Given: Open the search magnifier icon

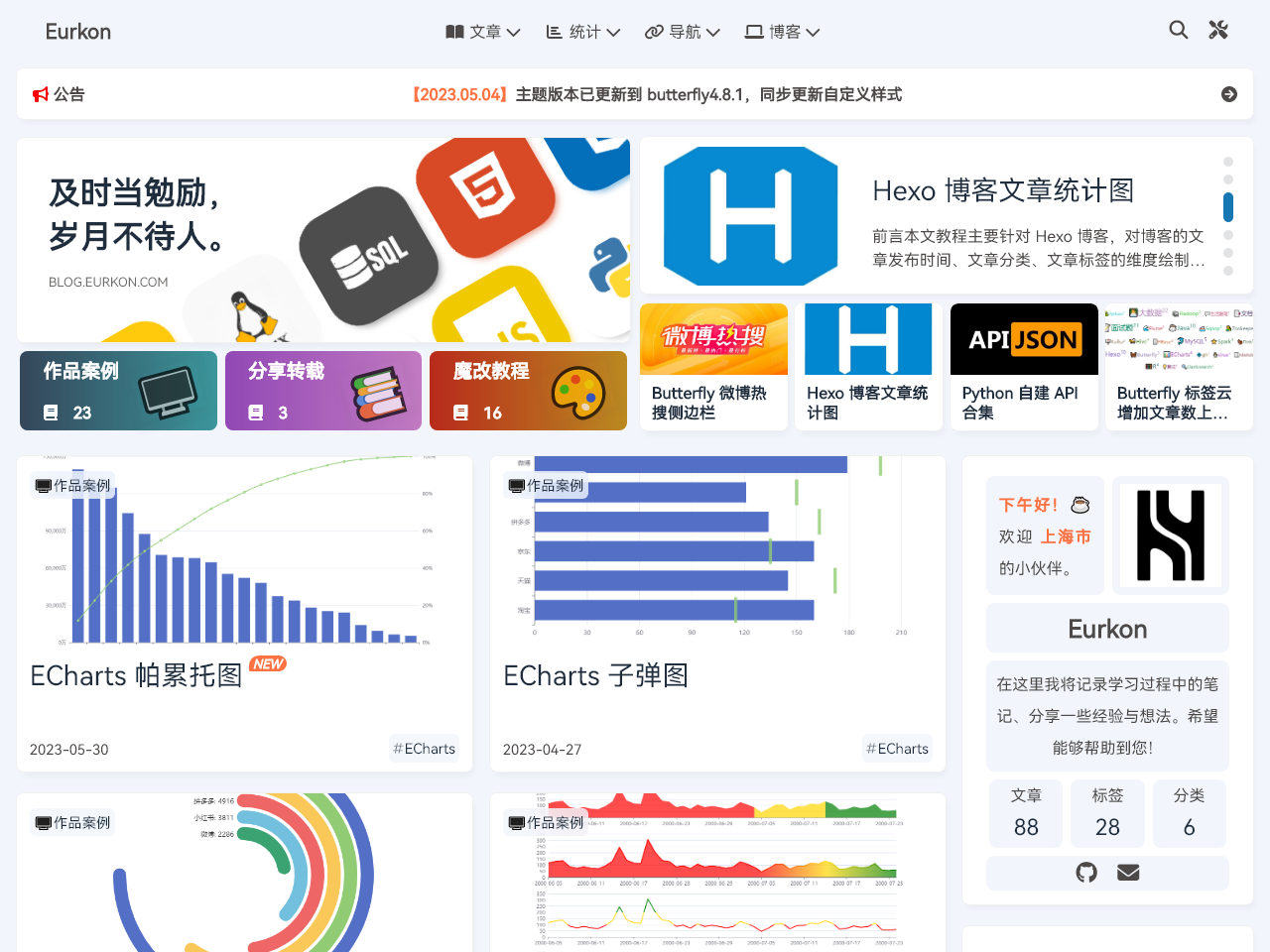Looking at the screenshot, I should coord(1178,30).
